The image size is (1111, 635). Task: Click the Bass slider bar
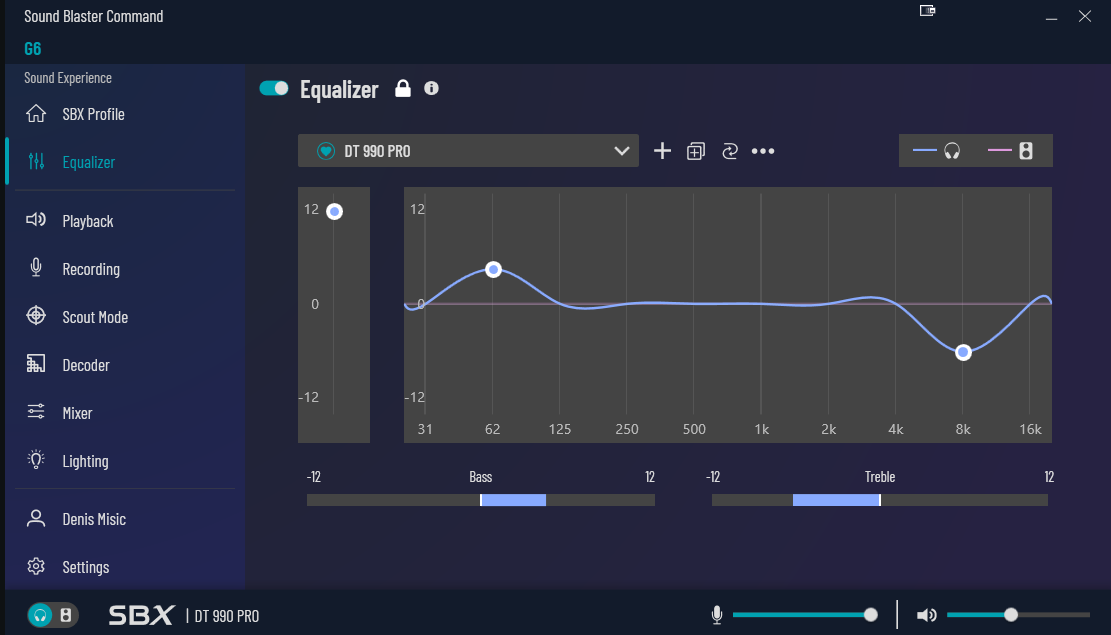click(x=480, y=500)
